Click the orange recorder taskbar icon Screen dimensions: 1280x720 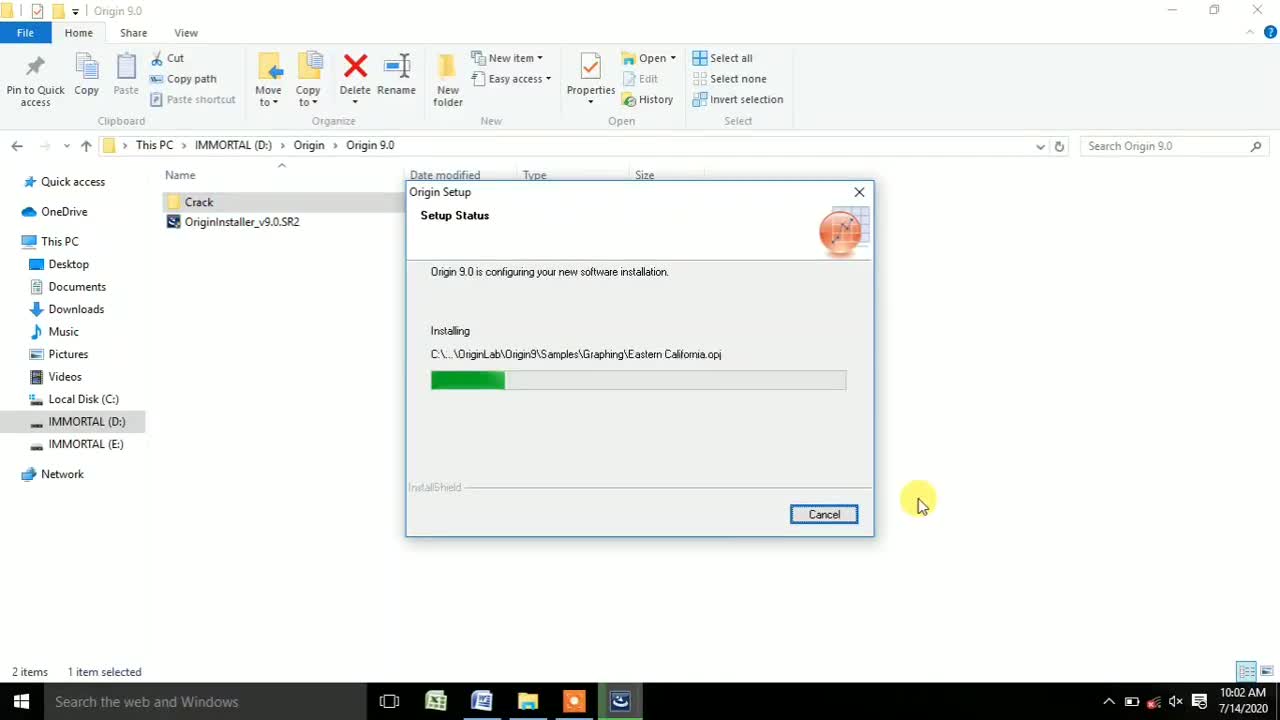click(574, 702)
